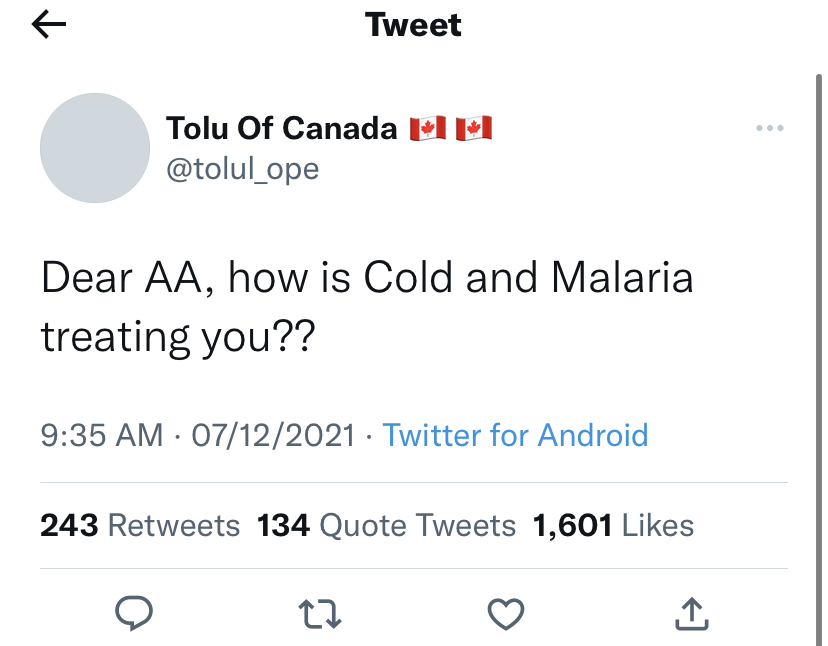Click the tweet text about Cold and Malaria
This screenshot has height=646, width=828.
pos(366,307)
